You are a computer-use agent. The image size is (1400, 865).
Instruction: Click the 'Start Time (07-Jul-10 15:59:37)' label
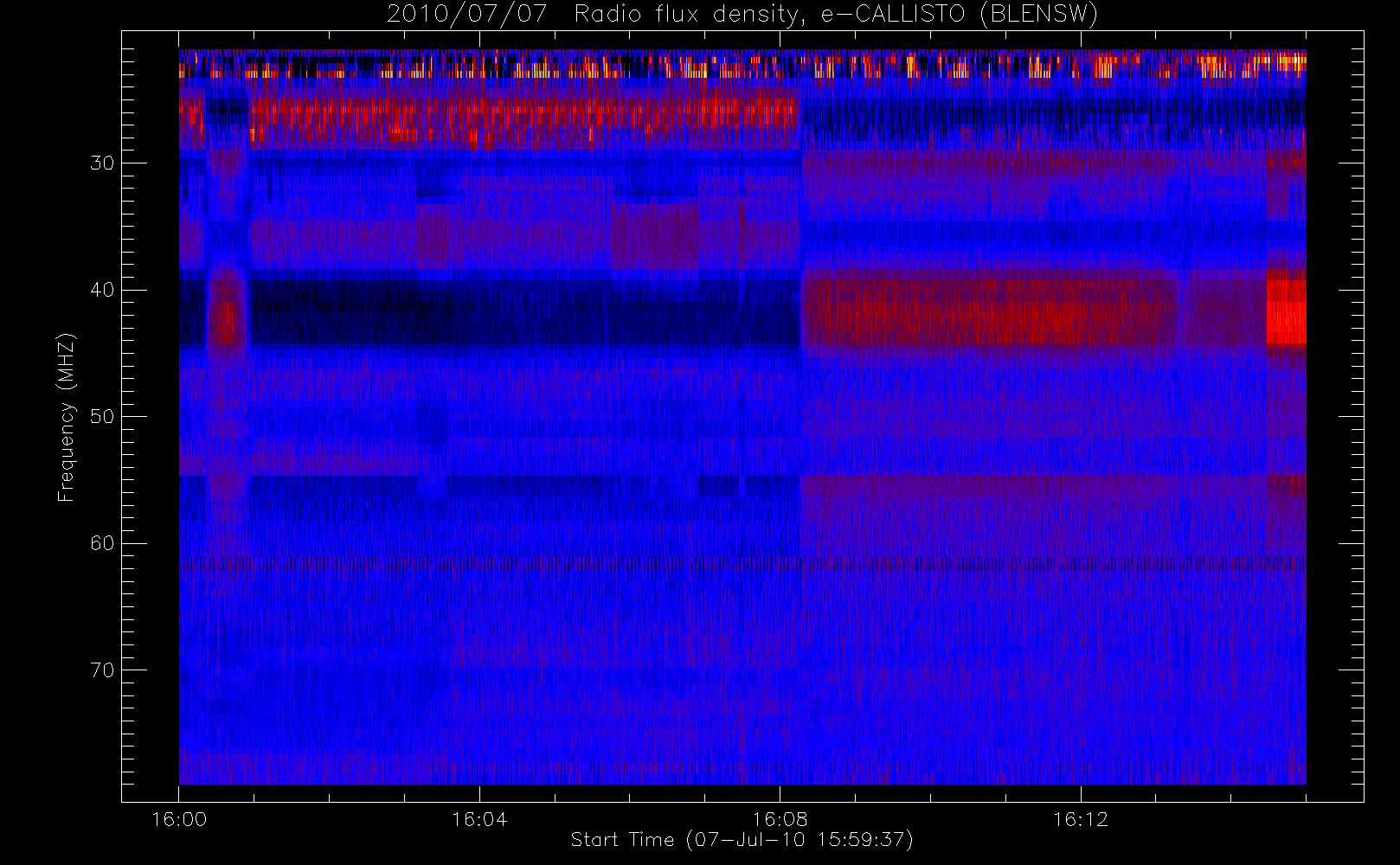pos(742,840)
